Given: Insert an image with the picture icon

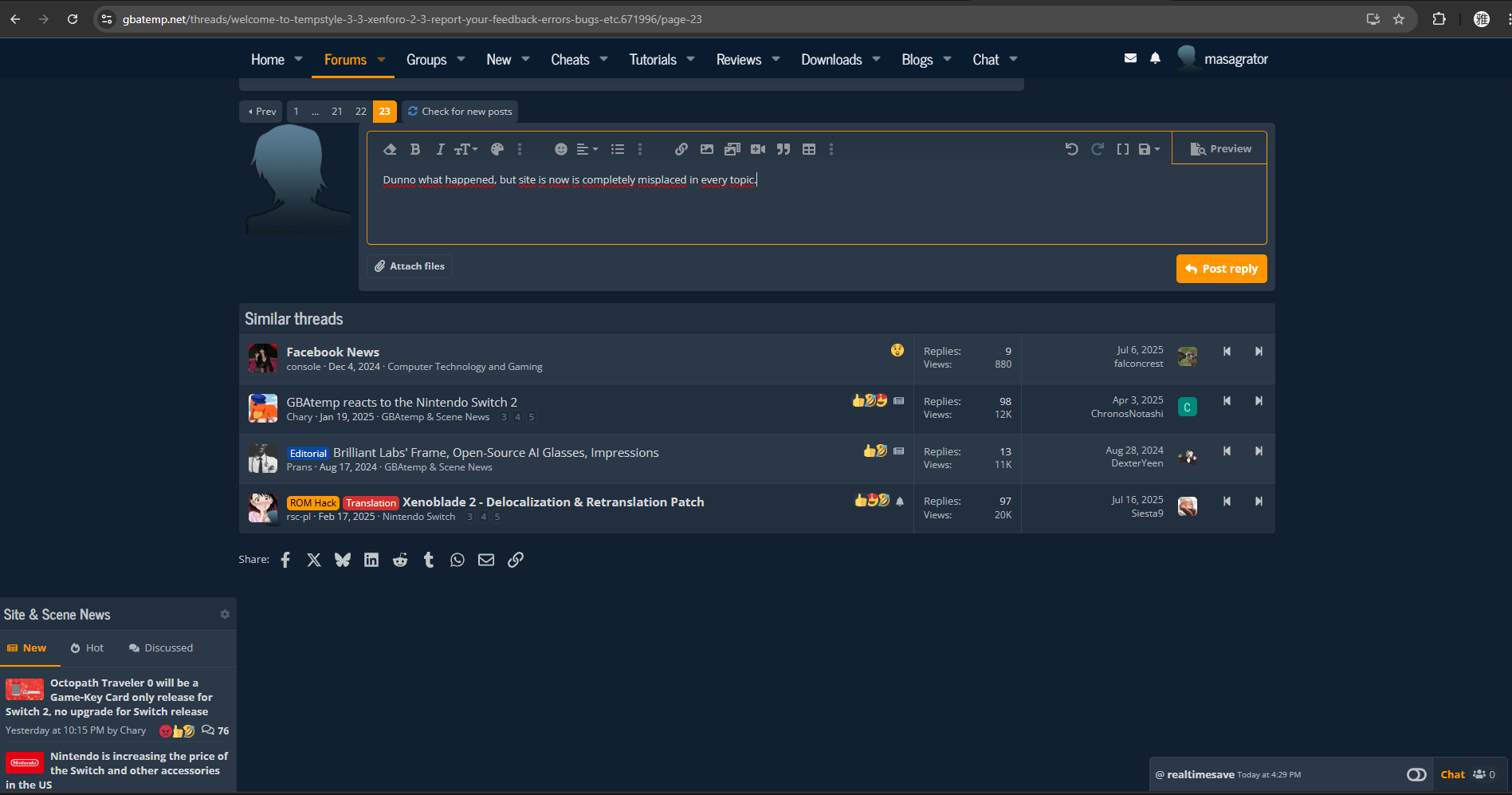Looking at the screenshot, I should point(707,149).
